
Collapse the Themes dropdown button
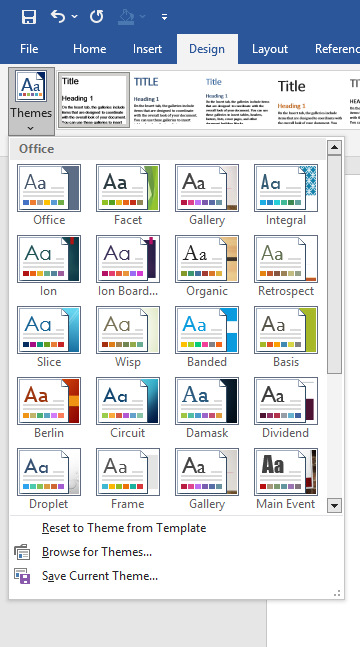(31, 101)
